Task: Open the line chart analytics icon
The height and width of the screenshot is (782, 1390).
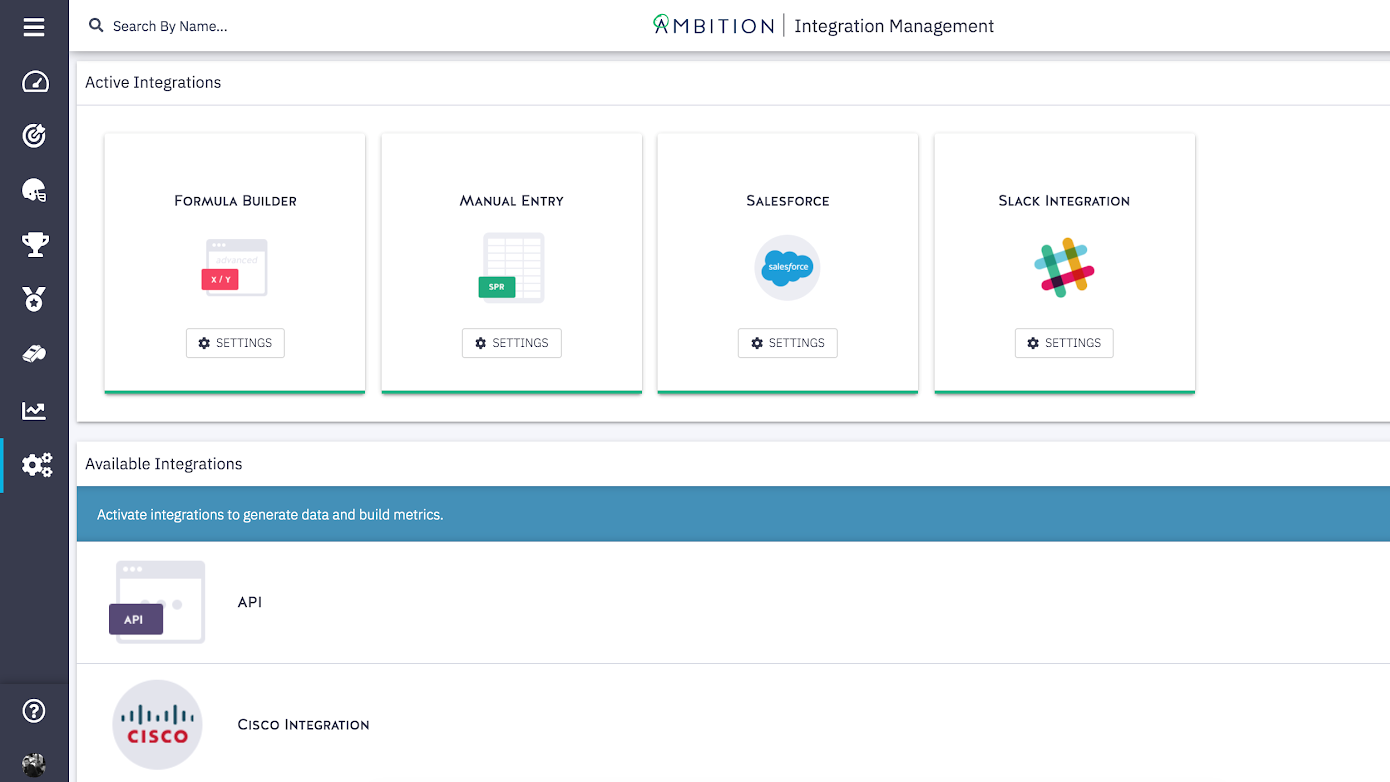Action: pyautogui.click(x=33, y=410)
